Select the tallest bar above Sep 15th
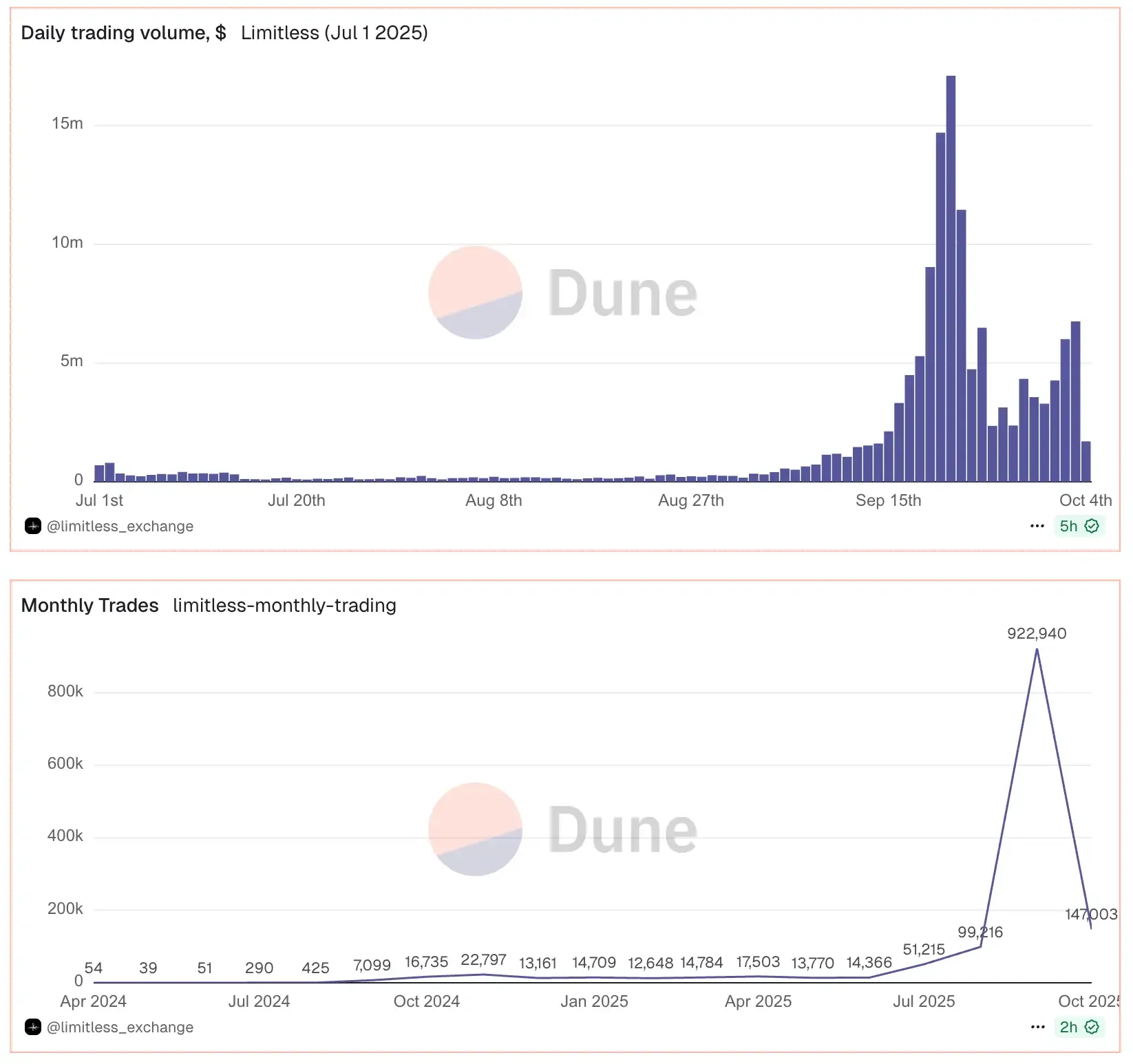Screen dimensions: 1133x1064 point(951,275)
